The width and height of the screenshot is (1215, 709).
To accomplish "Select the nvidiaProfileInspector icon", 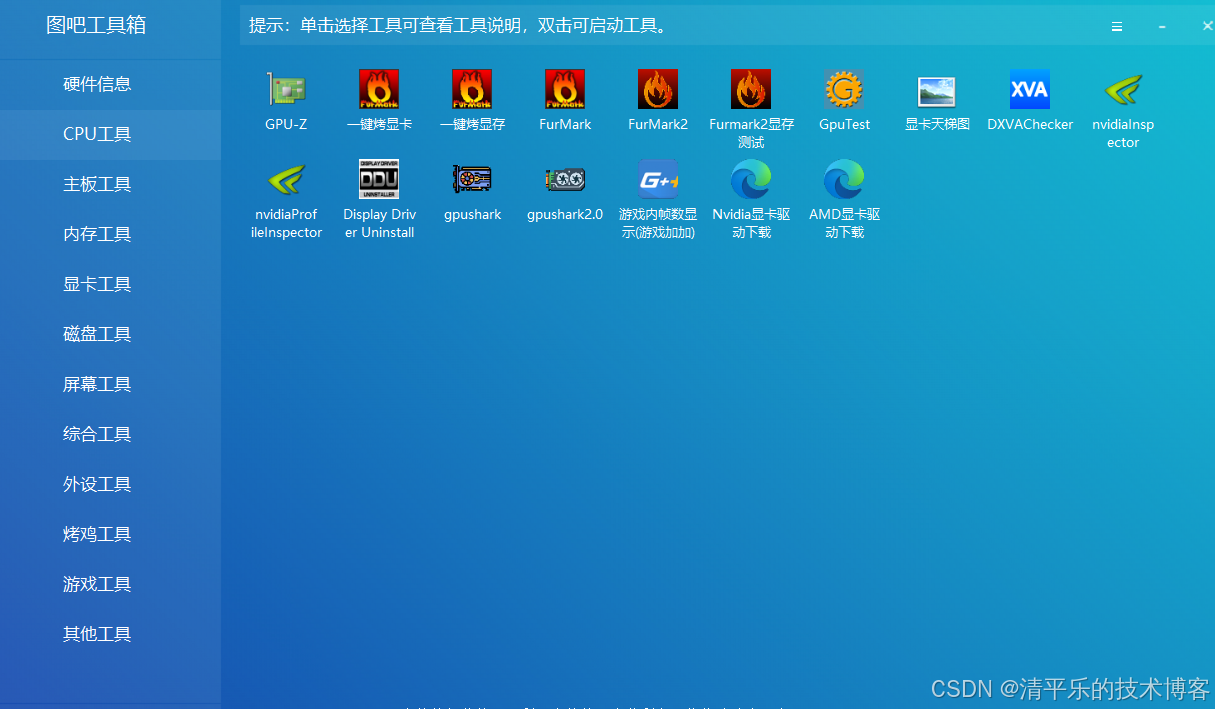I will pos(286,180).
